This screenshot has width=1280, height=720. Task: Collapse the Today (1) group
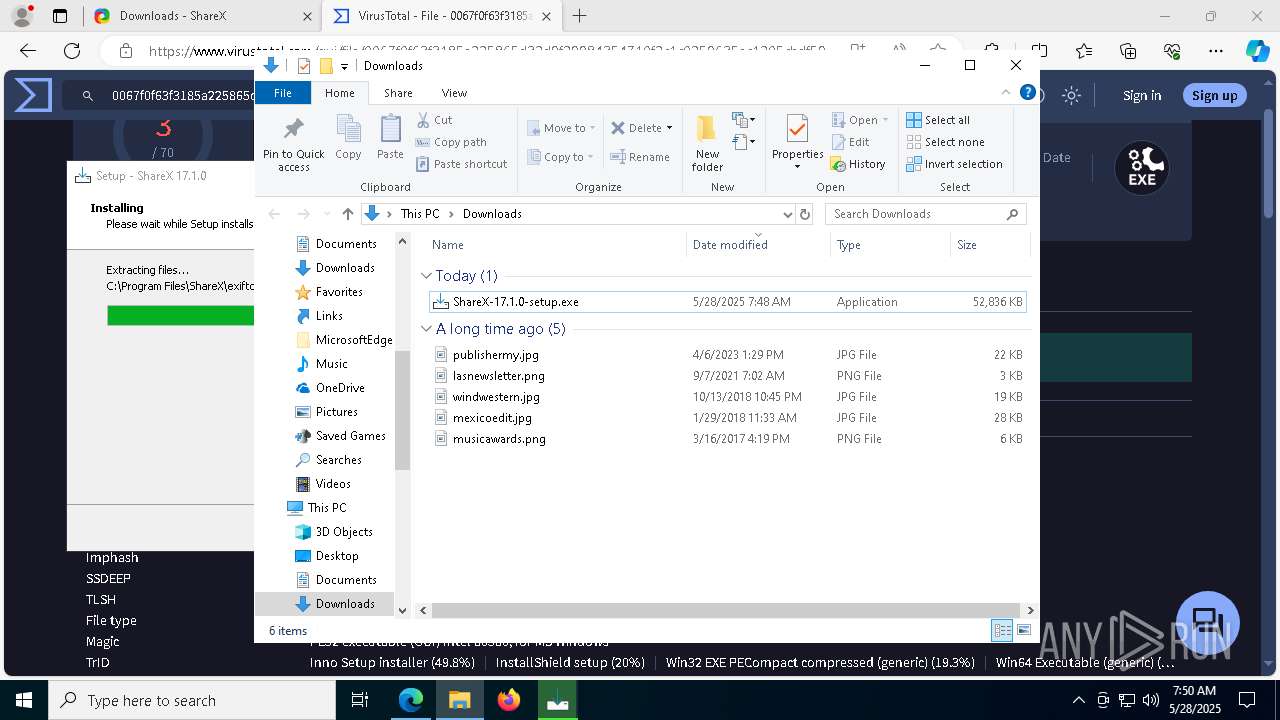click(426, 276)
